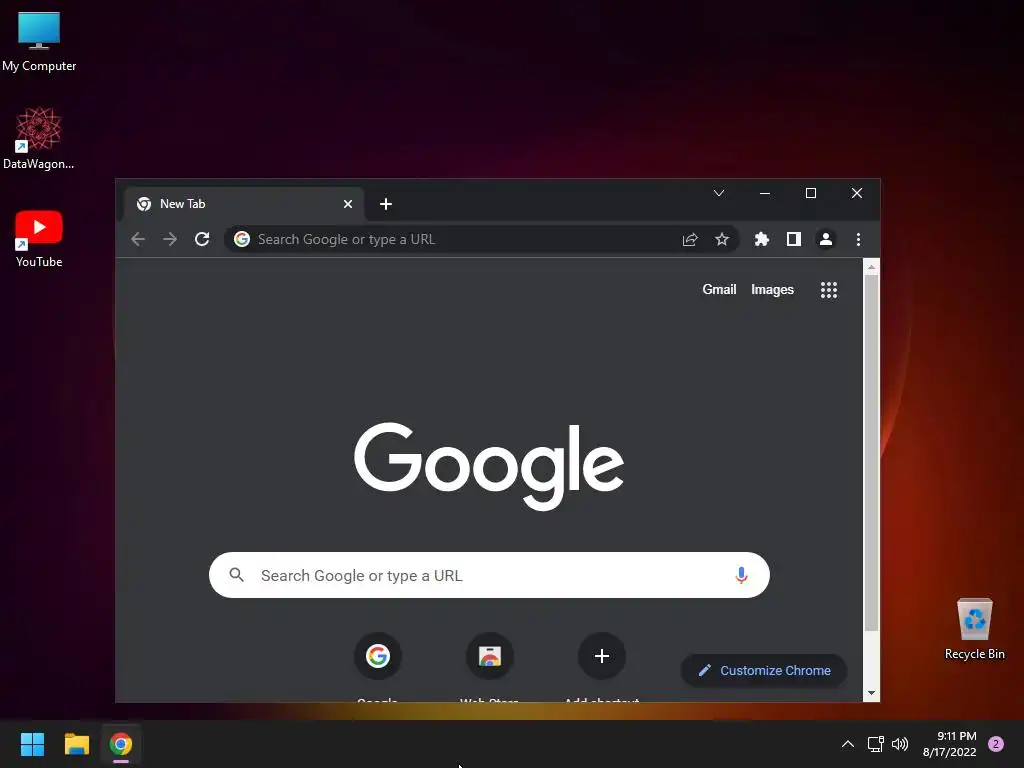This screenshot has width=1024, height=768.
Task: Start voice search with the microphone
Action: point(741,575)
